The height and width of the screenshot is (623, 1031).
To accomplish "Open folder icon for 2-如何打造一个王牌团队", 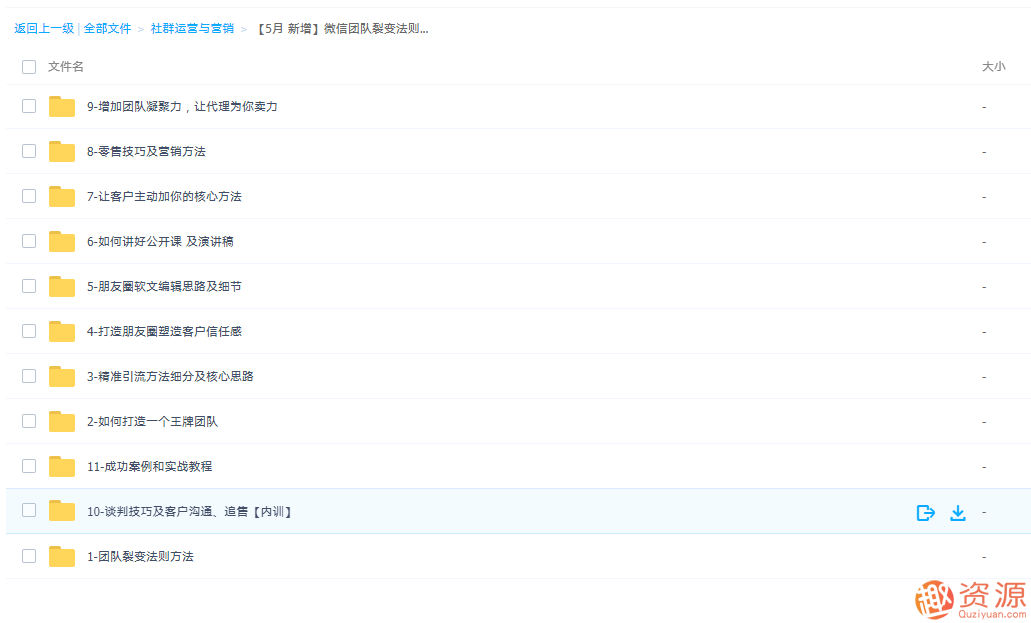I will pos(62,421).
